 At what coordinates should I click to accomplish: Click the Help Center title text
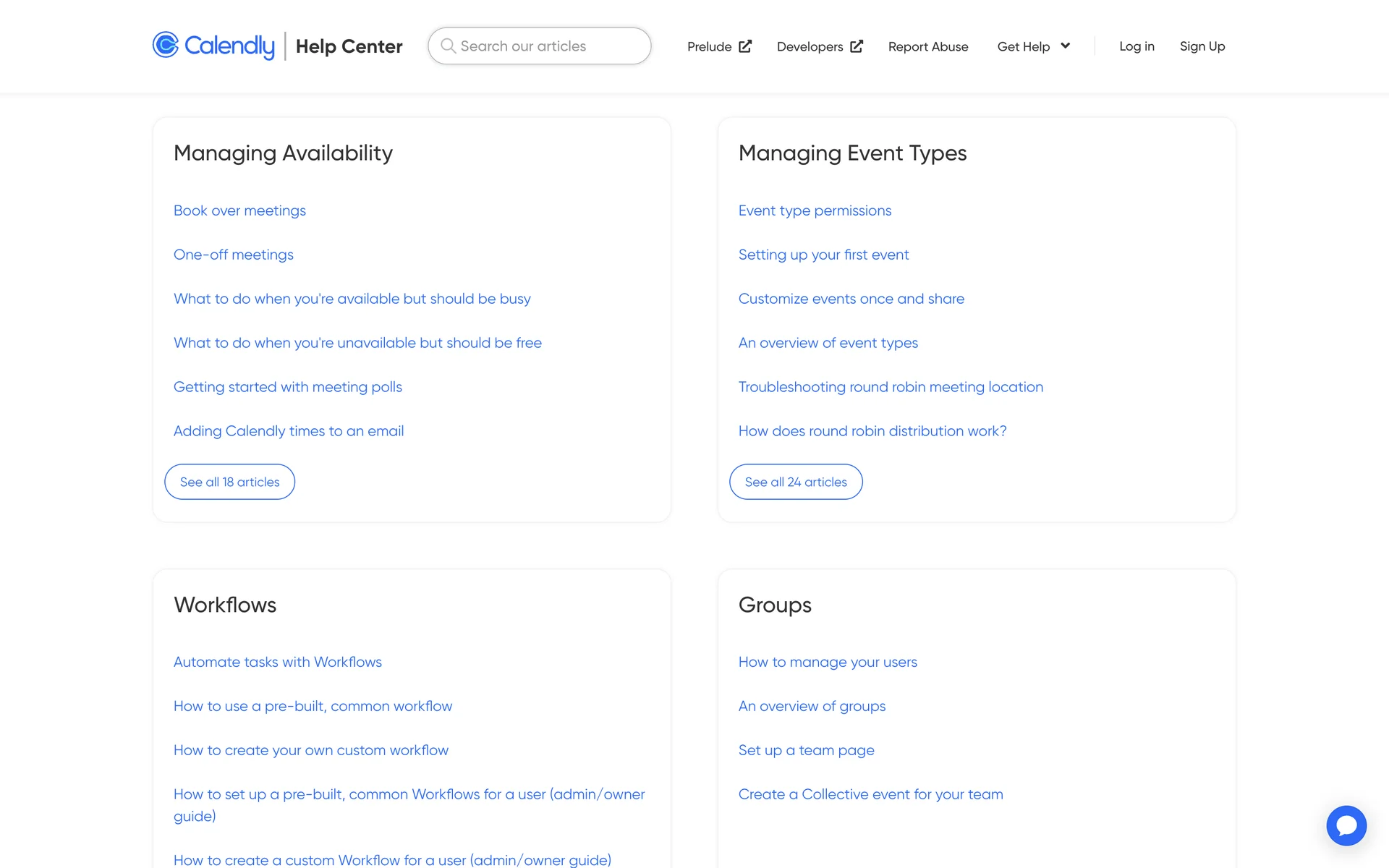tap(349, 46)
